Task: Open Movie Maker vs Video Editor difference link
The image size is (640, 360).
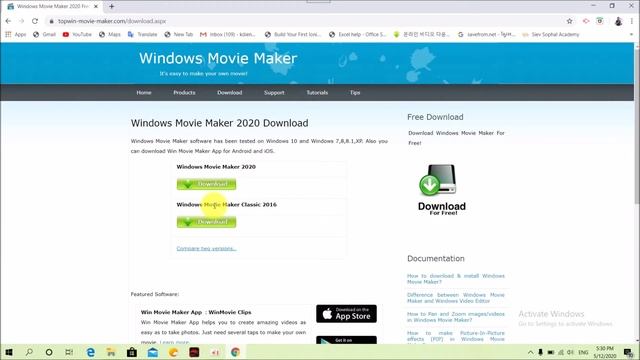Action: coord(456,298)
